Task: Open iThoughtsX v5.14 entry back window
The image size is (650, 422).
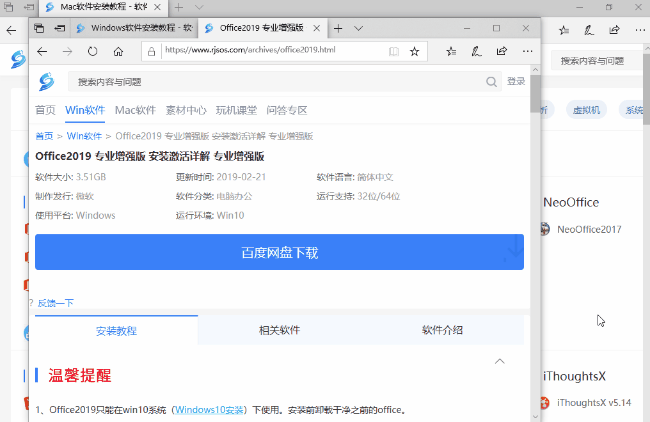Action: tap(594, 403)
